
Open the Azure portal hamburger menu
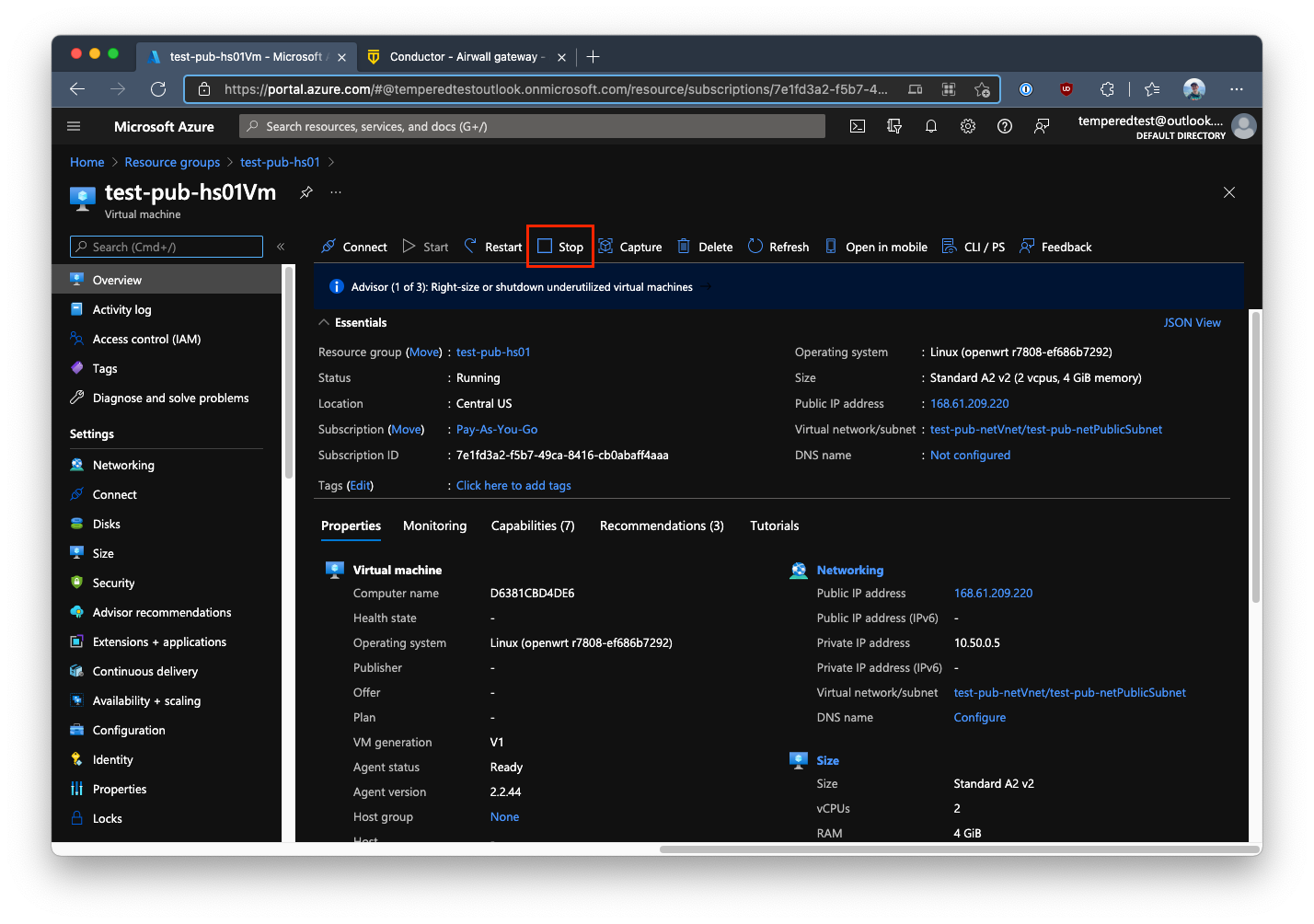75,126
